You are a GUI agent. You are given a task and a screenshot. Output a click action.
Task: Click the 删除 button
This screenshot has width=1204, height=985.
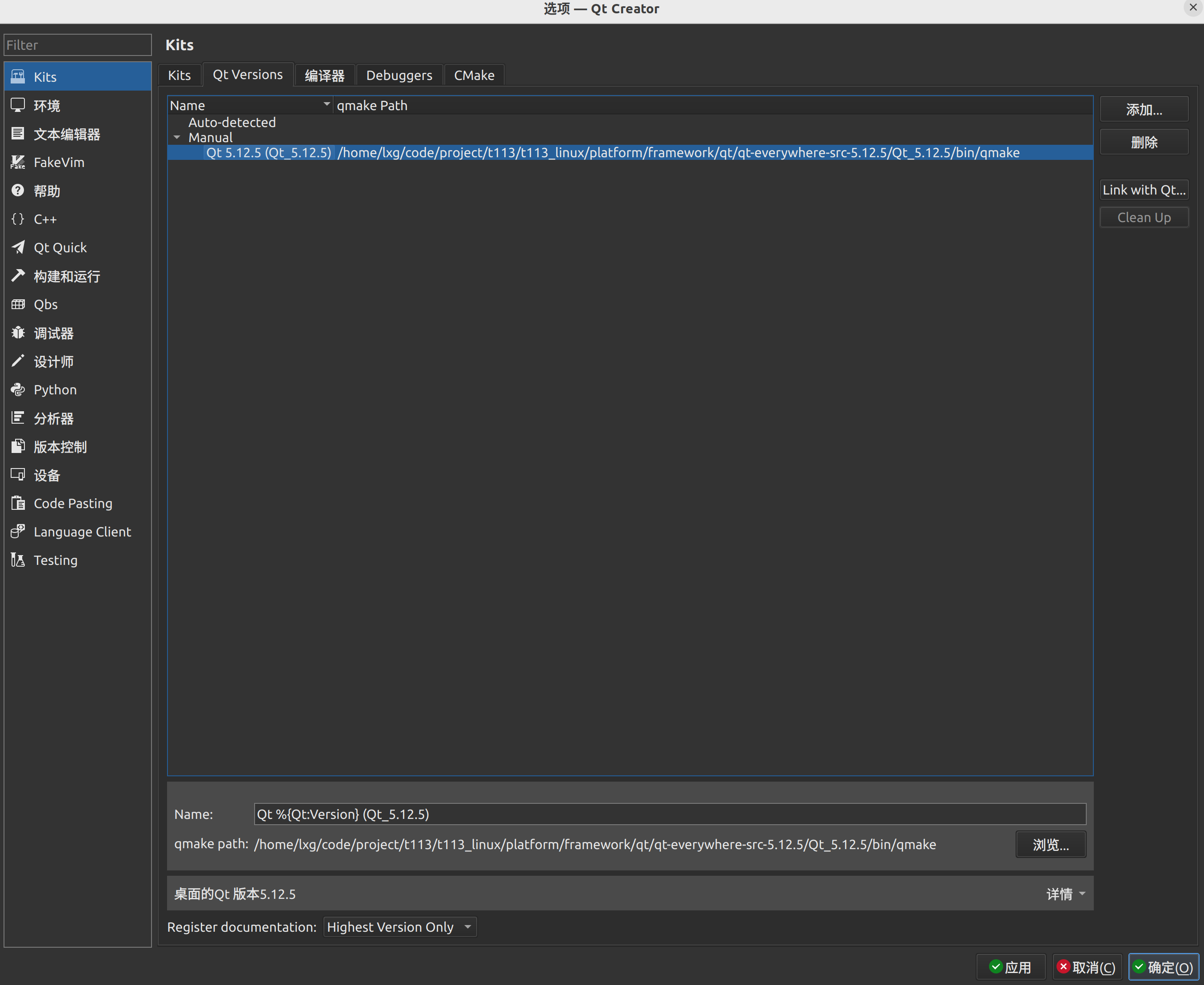coord(1144,142)
